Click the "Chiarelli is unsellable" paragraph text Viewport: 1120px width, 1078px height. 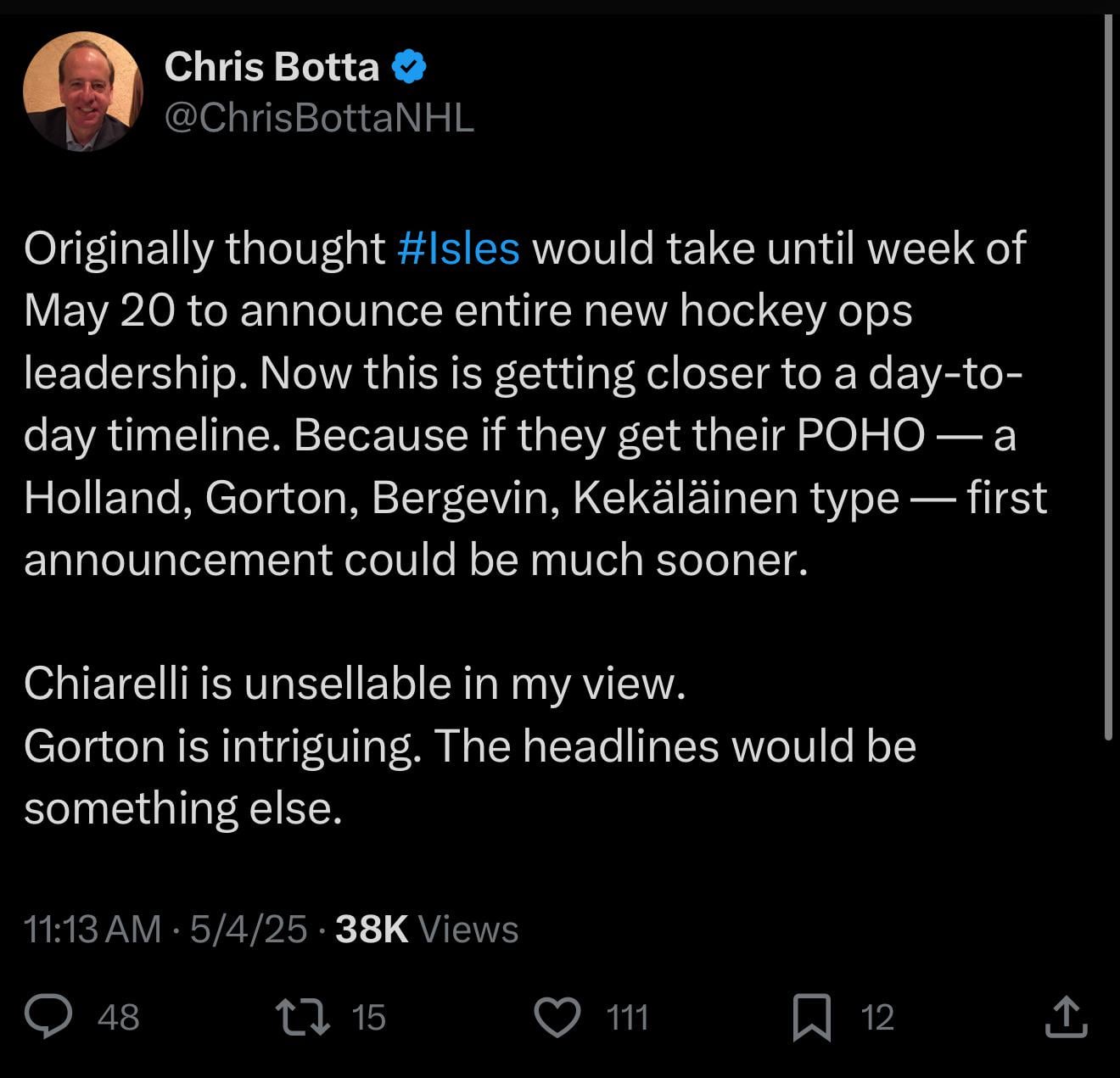click(x=354, y=684)
